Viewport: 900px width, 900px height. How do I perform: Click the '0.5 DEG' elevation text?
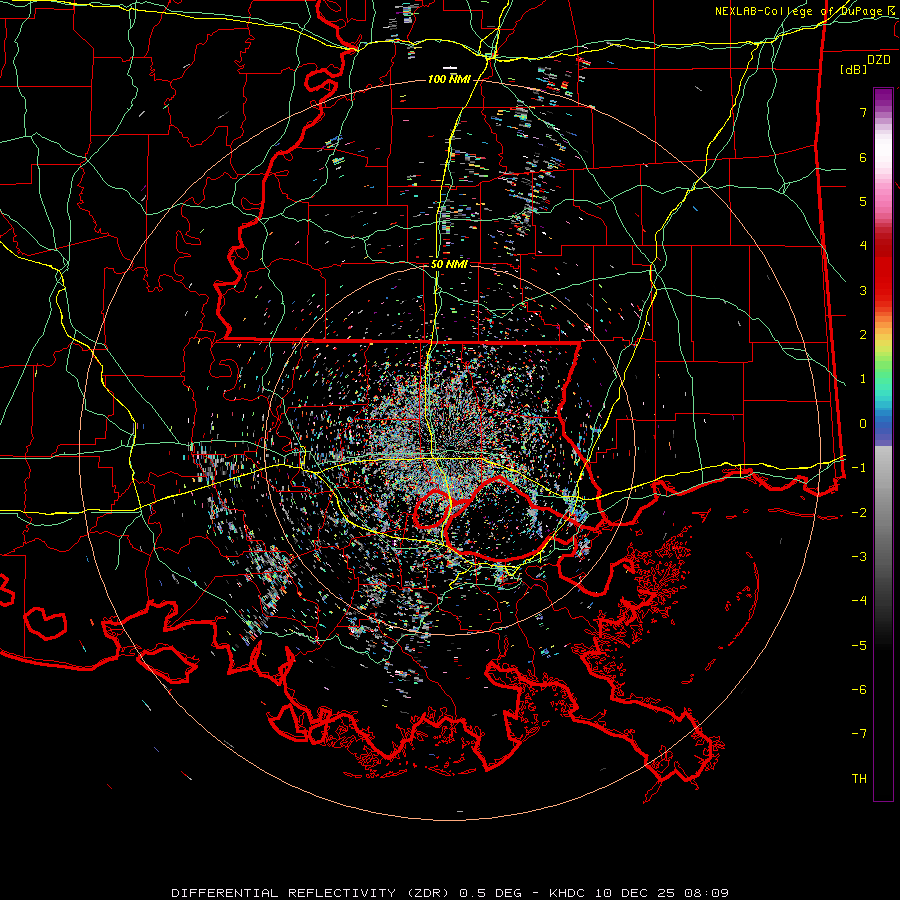(490, 893)
